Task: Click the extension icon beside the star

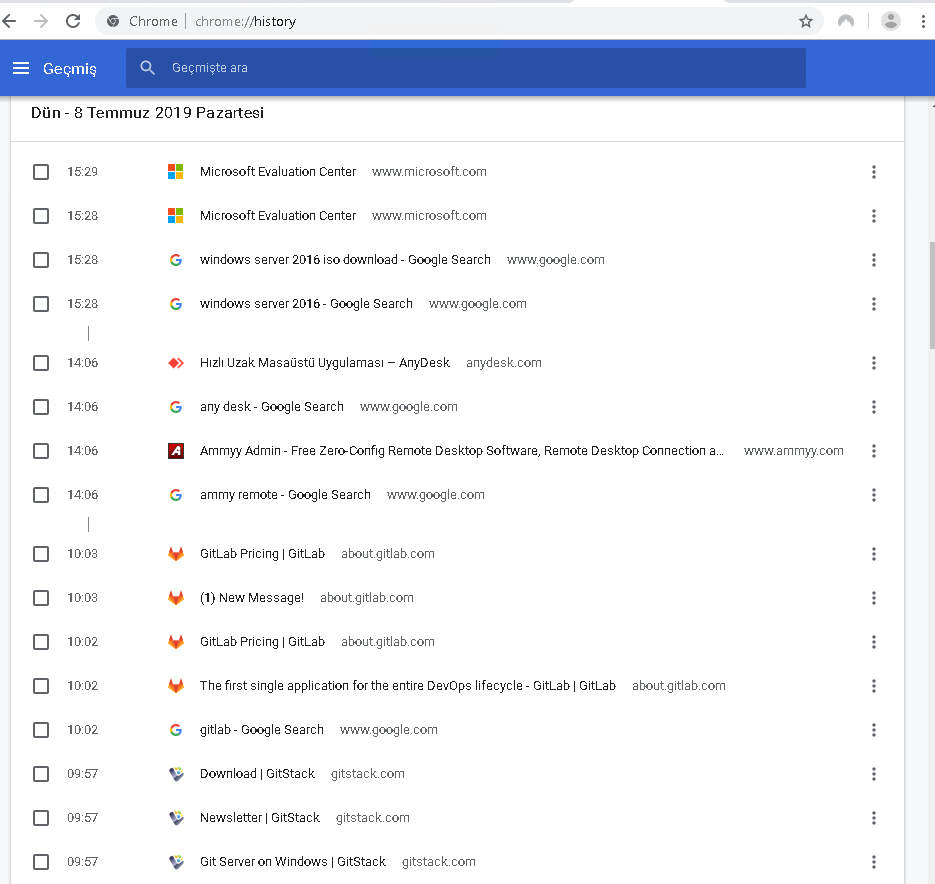Action: [846, 21]
